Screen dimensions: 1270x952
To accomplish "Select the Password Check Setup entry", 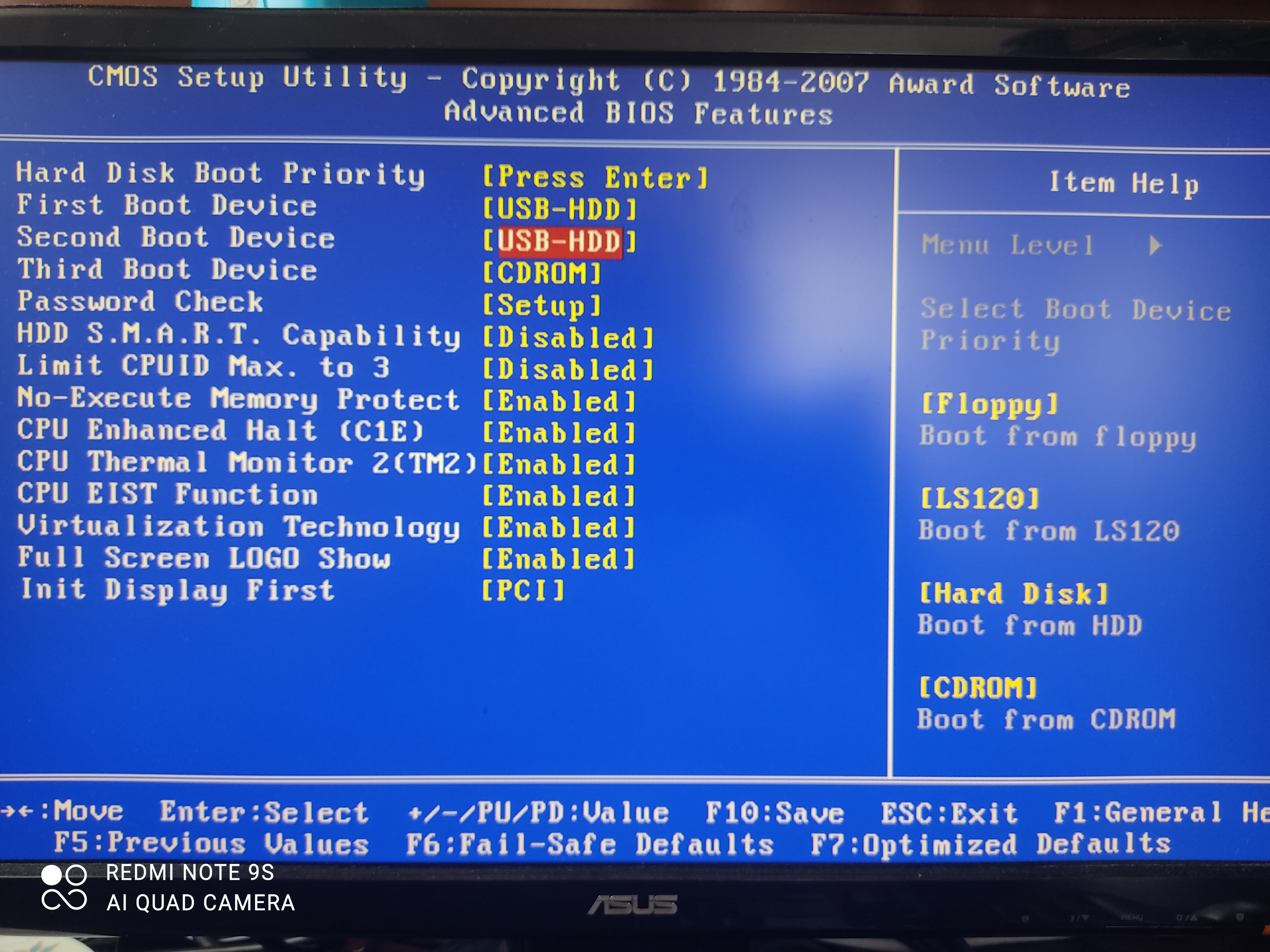I will point(541,305).
